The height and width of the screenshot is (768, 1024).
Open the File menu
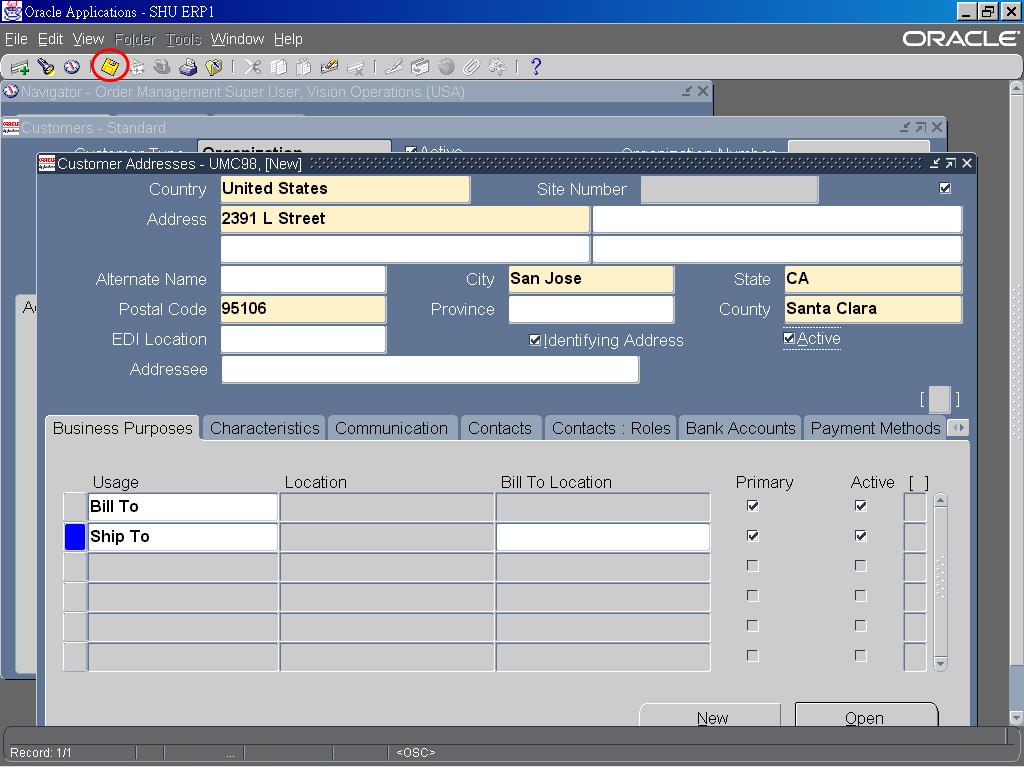pyautogui.click(x=16, y=39)
